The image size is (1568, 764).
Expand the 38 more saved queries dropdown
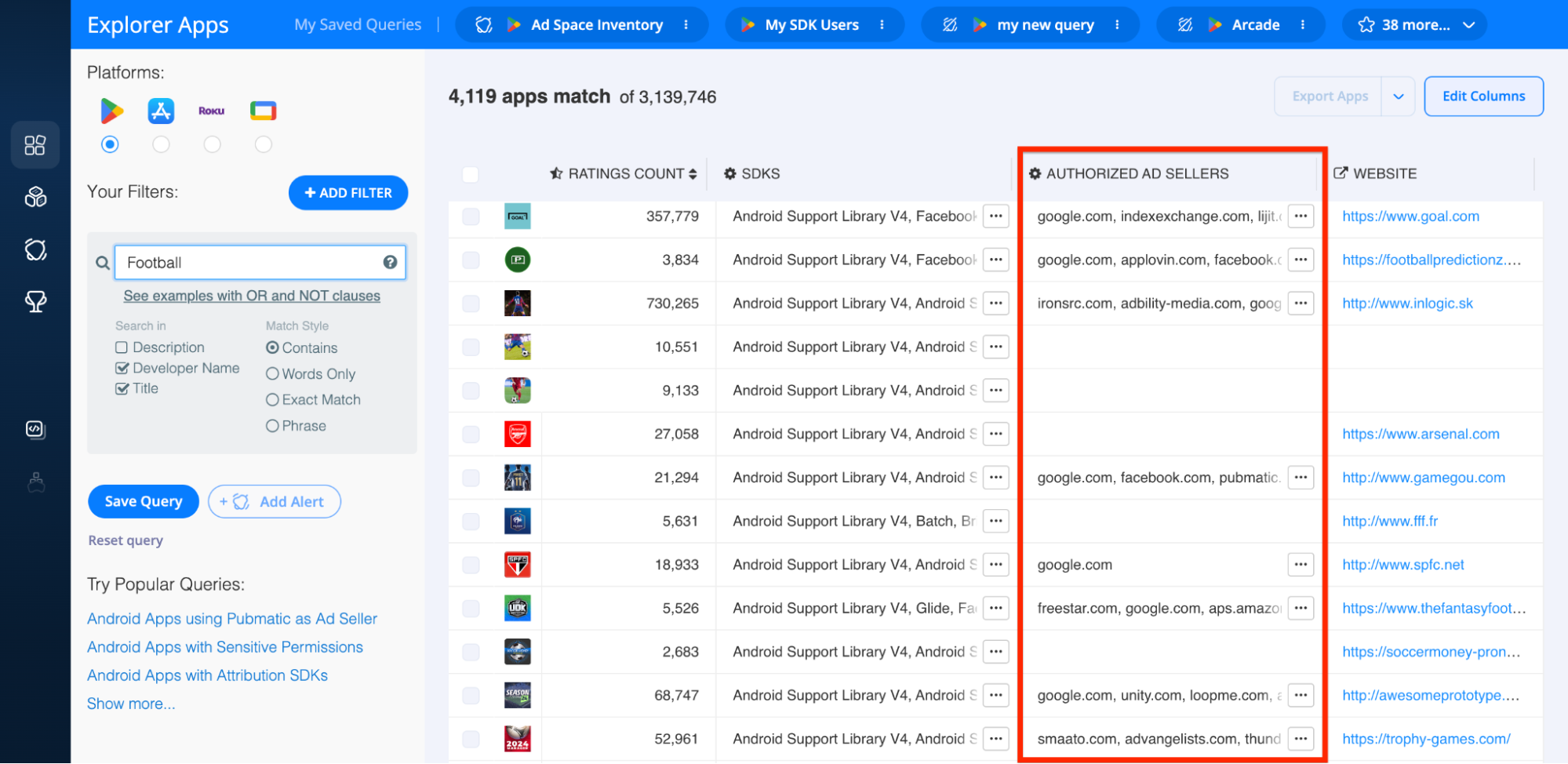(x=1413, y=25)
